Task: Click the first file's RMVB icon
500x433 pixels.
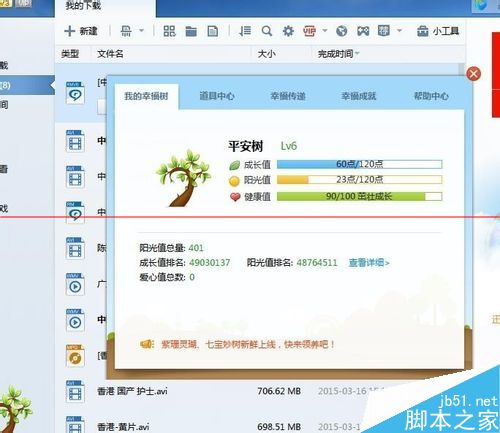Action: [75, 93]
